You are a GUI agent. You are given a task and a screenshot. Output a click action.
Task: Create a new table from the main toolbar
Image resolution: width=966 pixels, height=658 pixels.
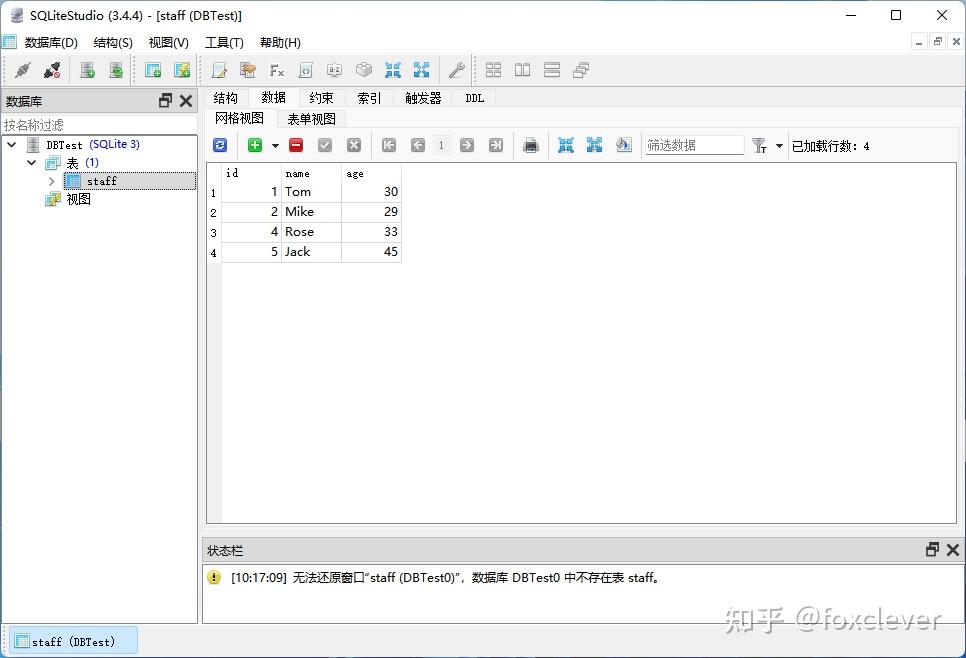(x=153, y=70)
